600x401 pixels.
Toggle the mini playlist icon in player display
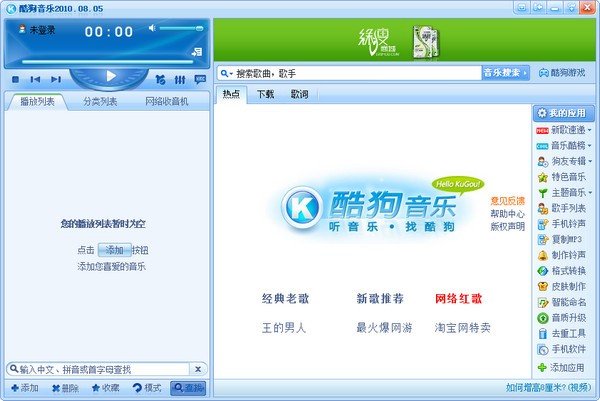coord(197,52)
